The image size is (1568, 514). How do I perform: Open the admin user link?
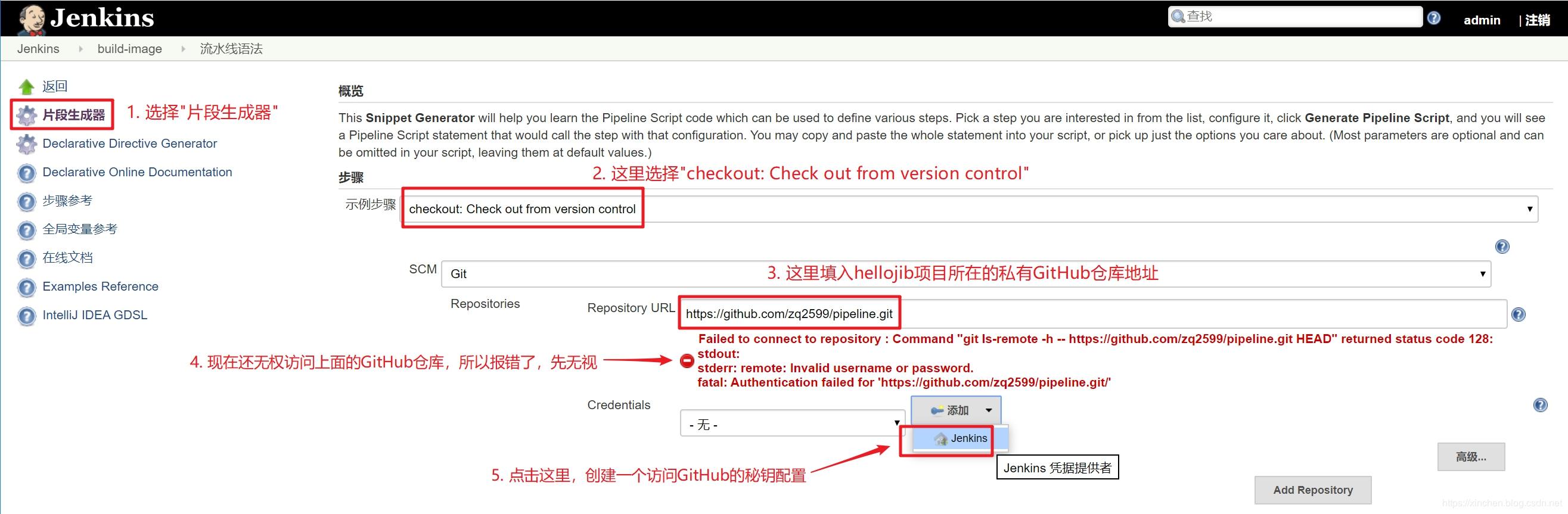point(1482,20)
